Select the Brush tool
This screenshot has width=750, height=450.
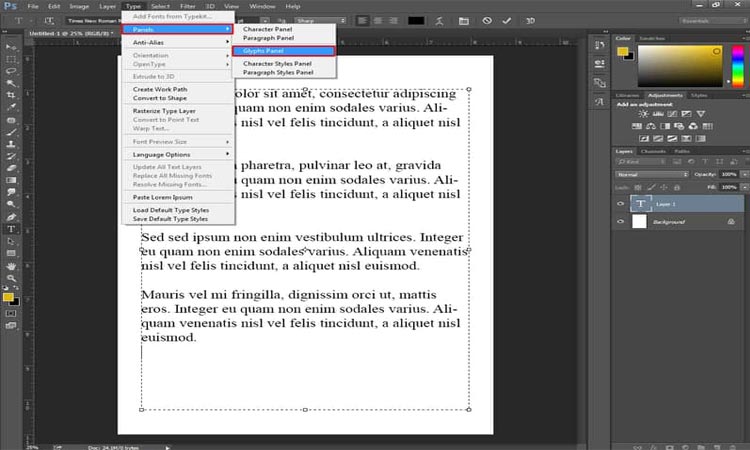click(11, 132)
